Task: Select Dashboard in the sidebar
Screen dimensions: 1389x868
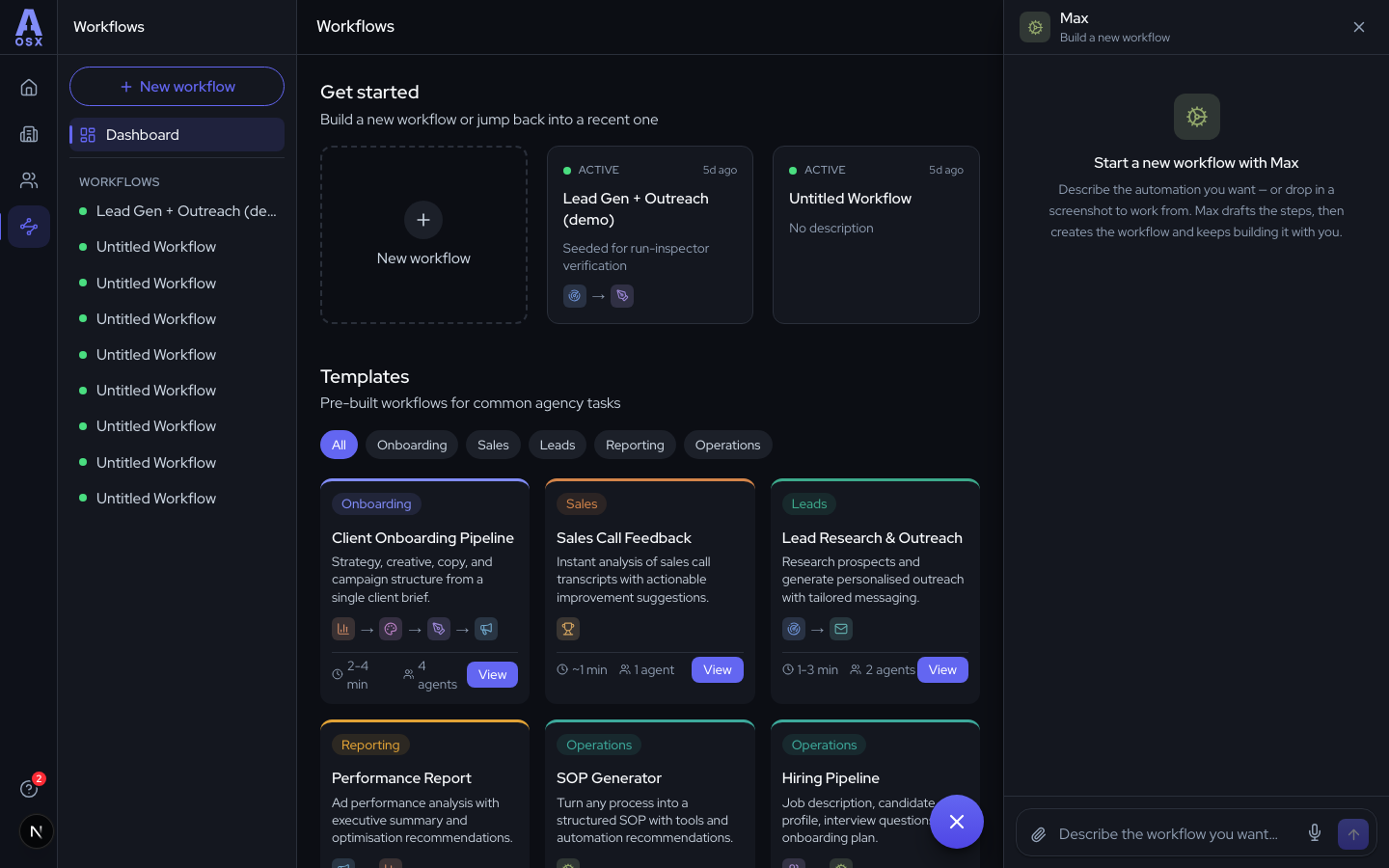Action: point(177,135)
